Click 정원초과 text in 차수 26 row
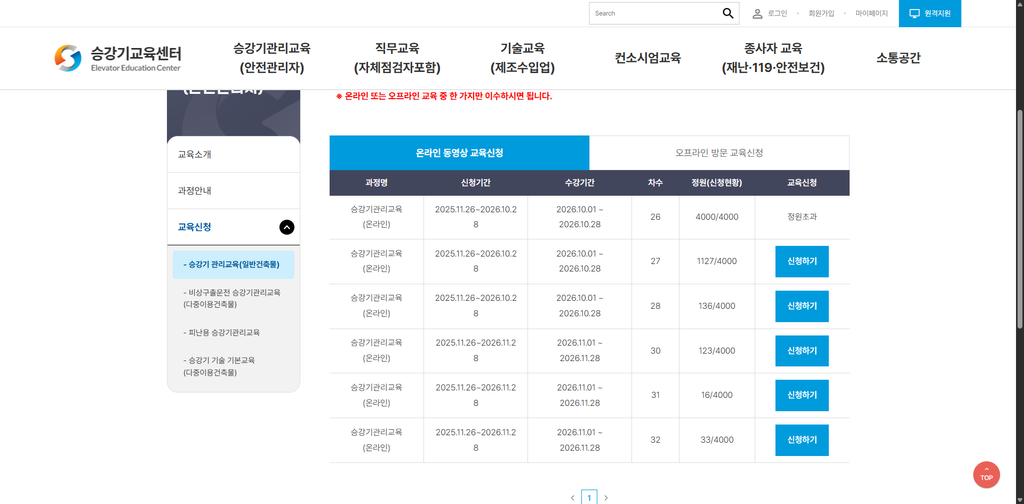 coord(802,217)
